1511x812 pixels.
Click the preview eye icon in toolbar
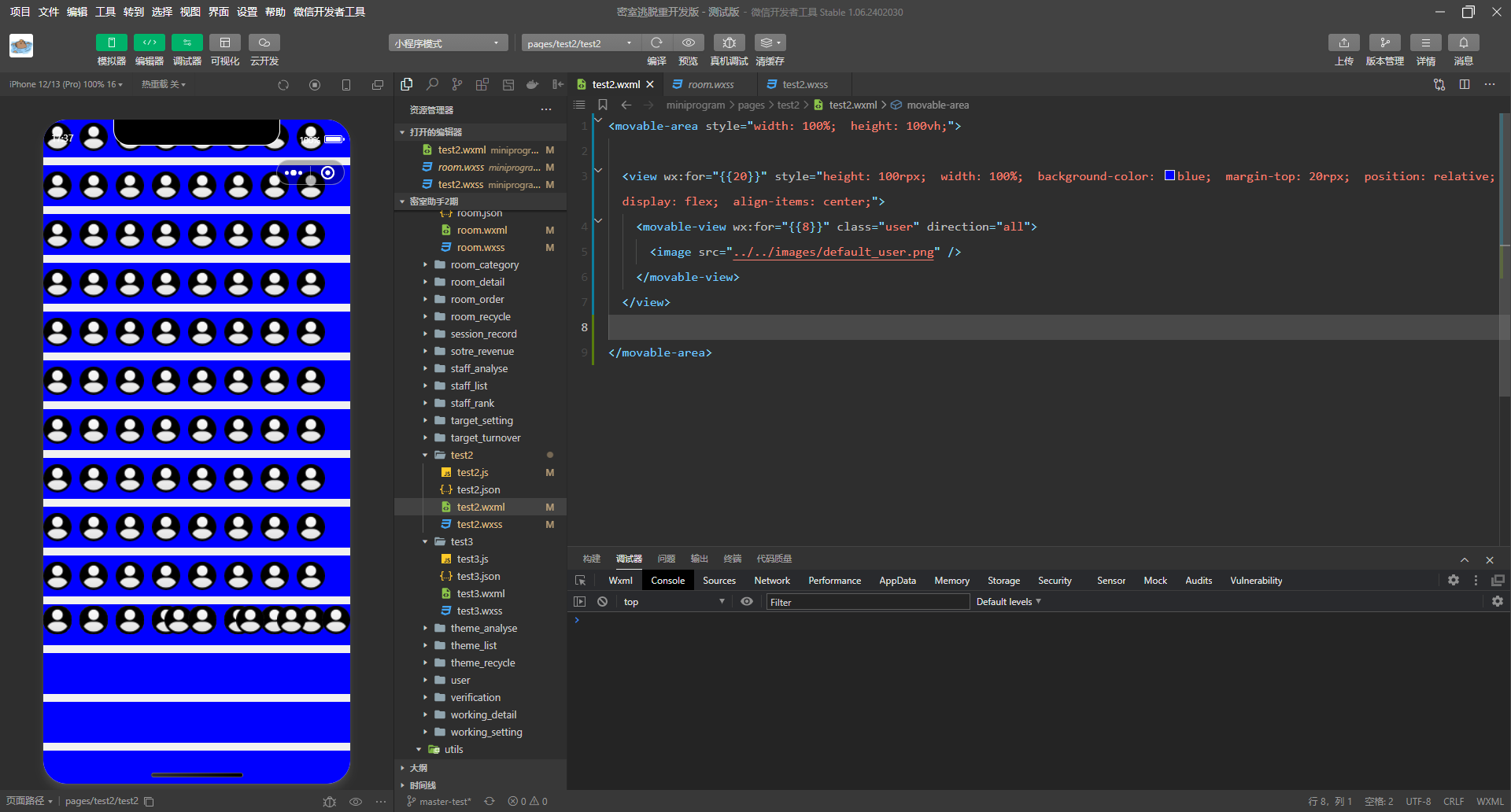pos(689,42)
